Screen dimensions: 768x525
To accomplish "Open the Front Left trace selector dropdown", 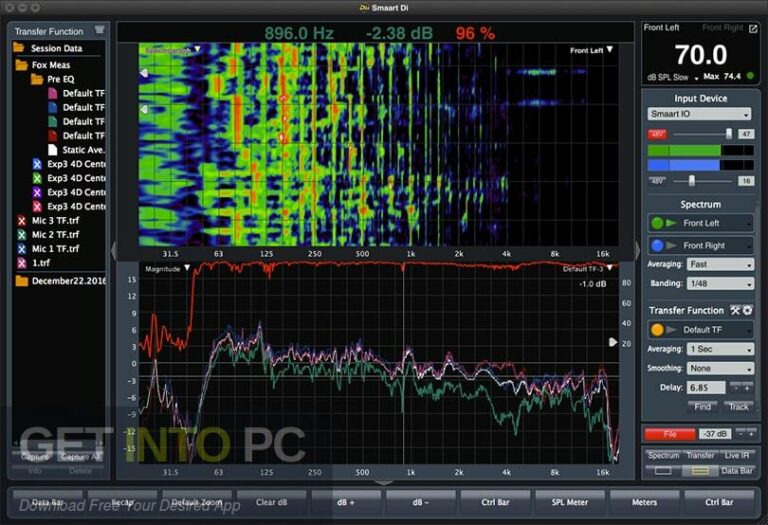I will point(610,49).
